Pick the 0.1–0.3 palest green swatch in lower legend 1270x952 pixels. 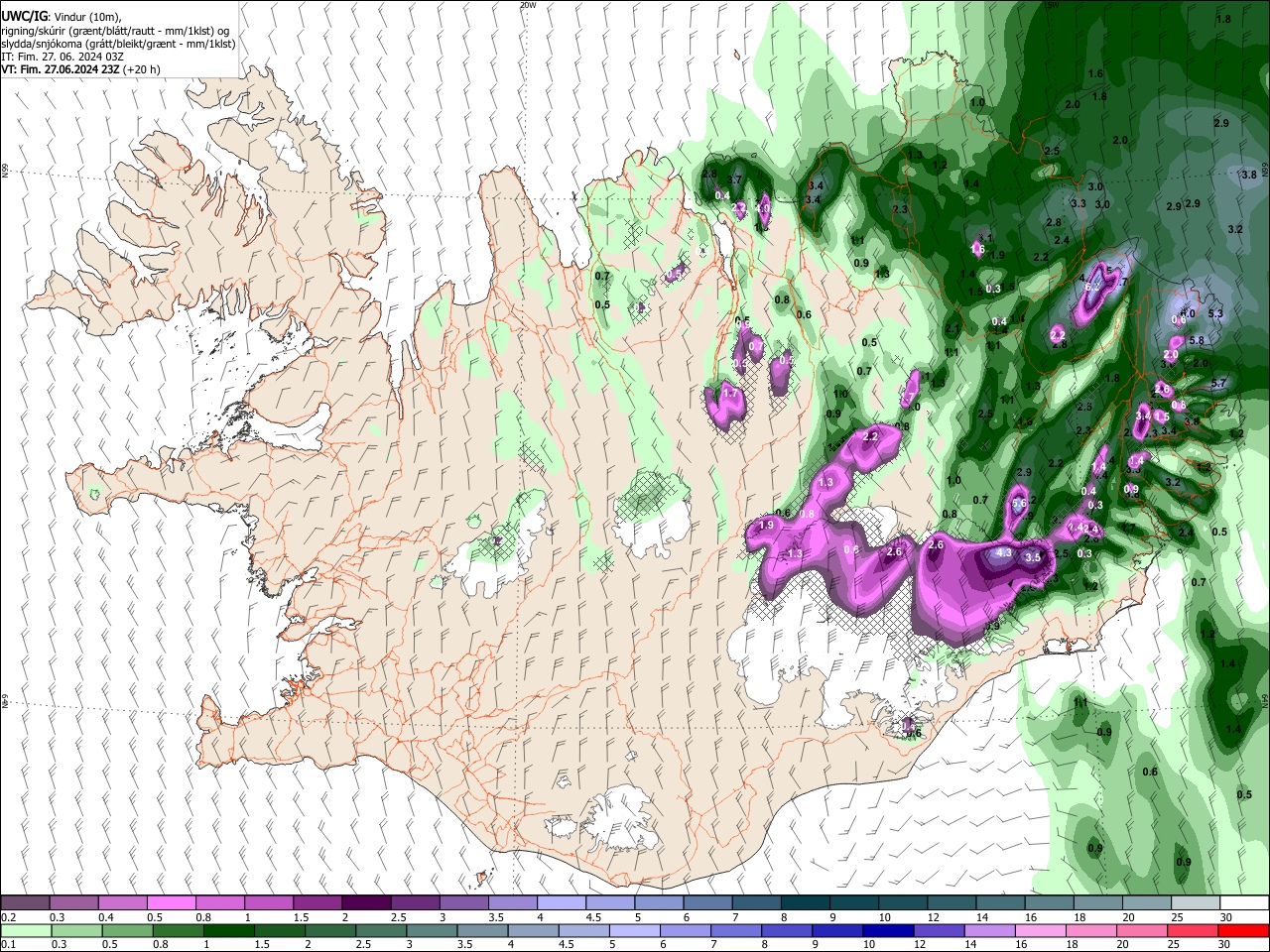[x=26, y=930]
